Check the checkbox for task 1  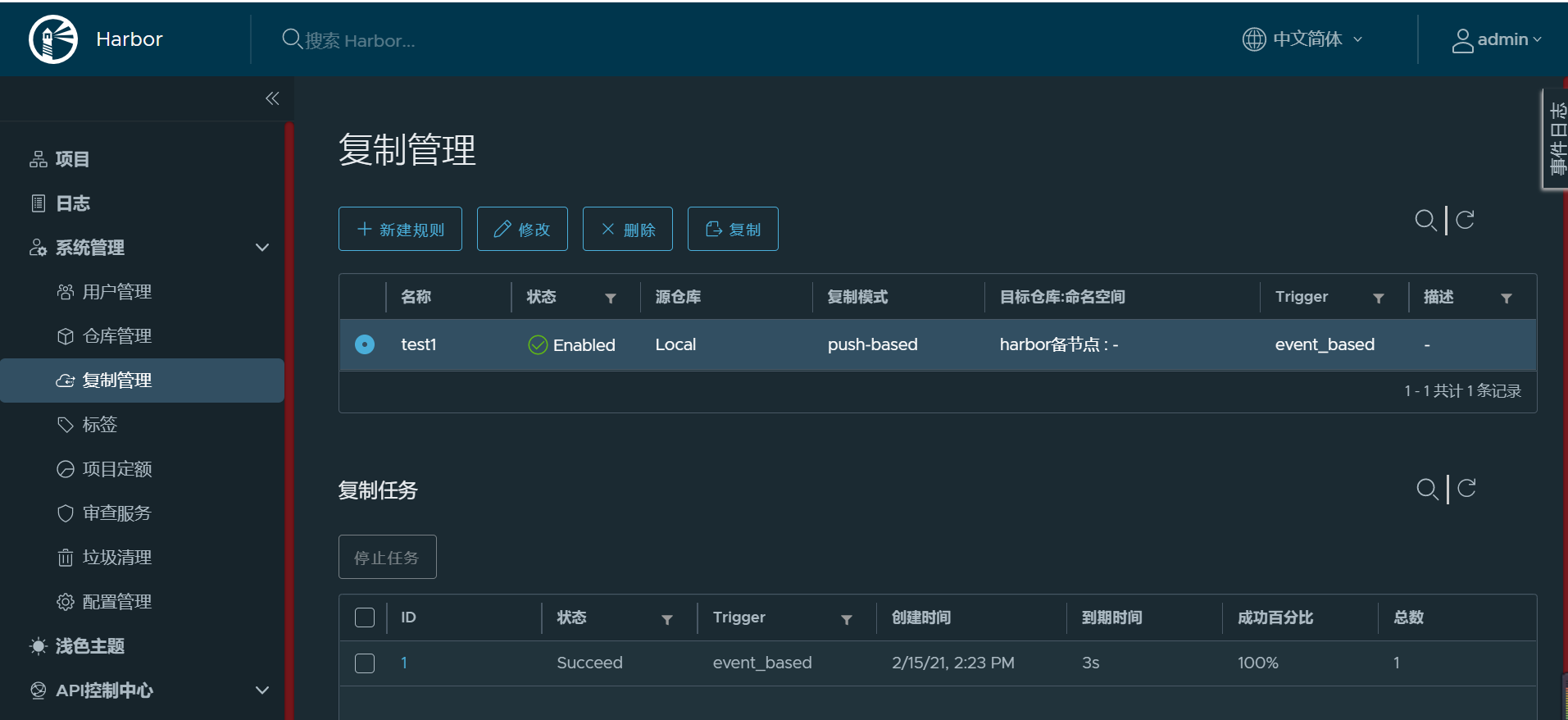(x=365, y=663)
